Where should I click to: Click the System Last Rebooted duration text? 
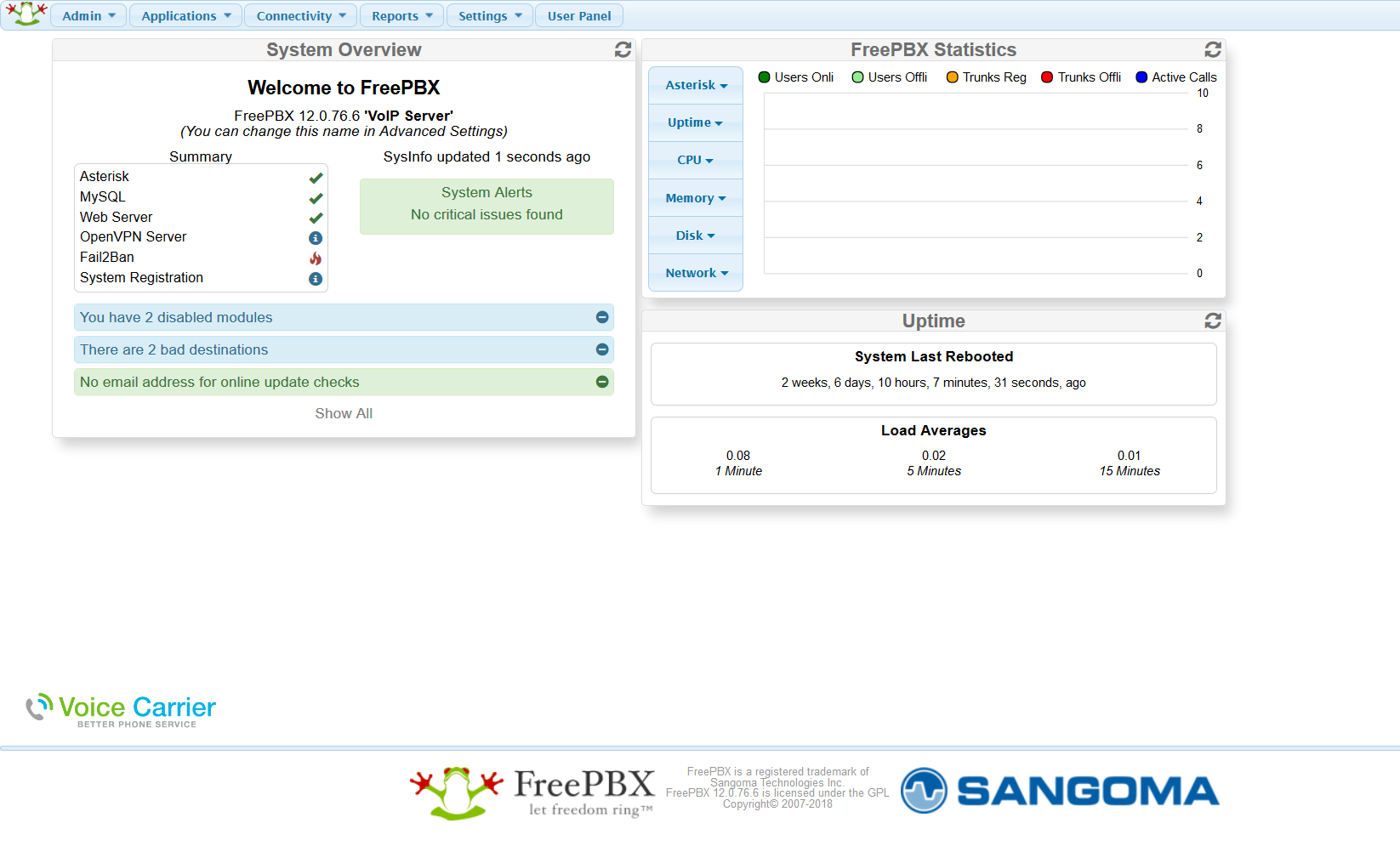934,383
